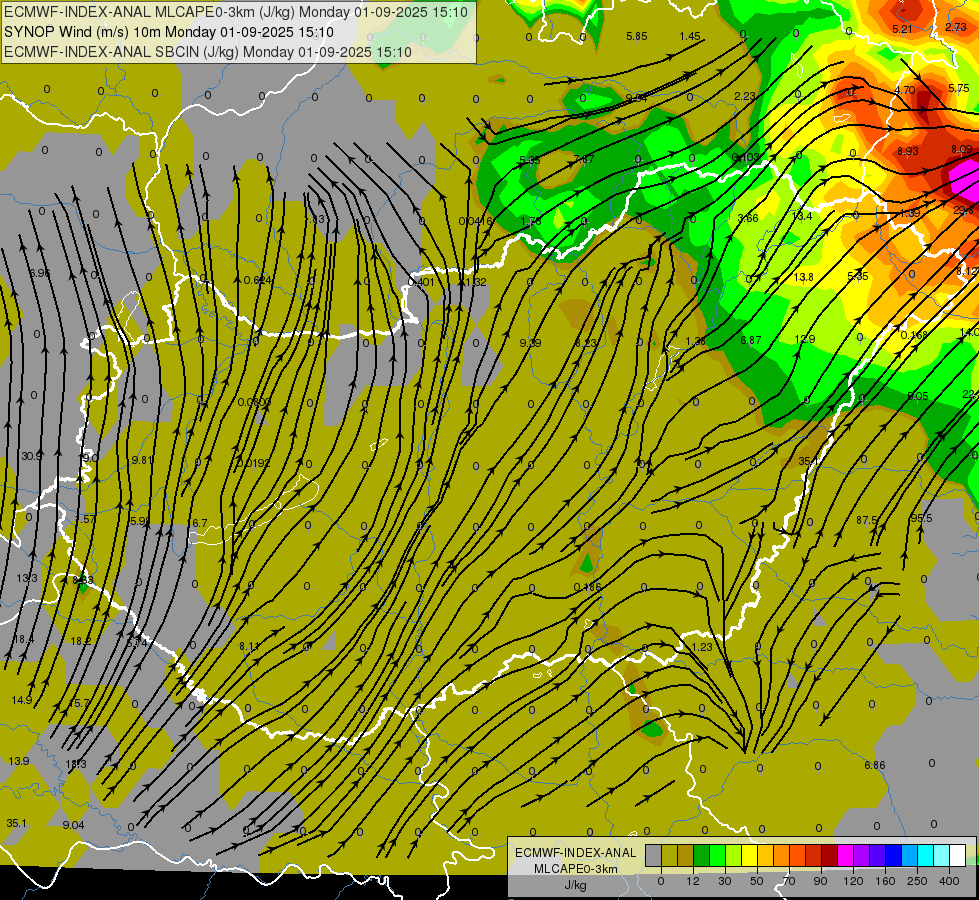Click the legend tick value '50'
Image resolution: width=979 pixels, height=900 pixels.
[x=757, y=881]
